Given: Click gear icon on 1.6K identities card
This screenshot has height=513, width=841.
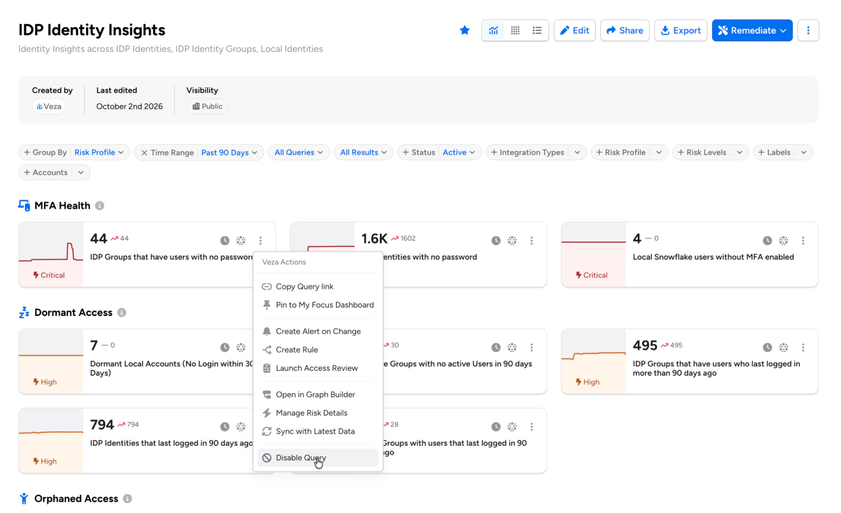Looking at the screenshot, I should pos(513,240).
